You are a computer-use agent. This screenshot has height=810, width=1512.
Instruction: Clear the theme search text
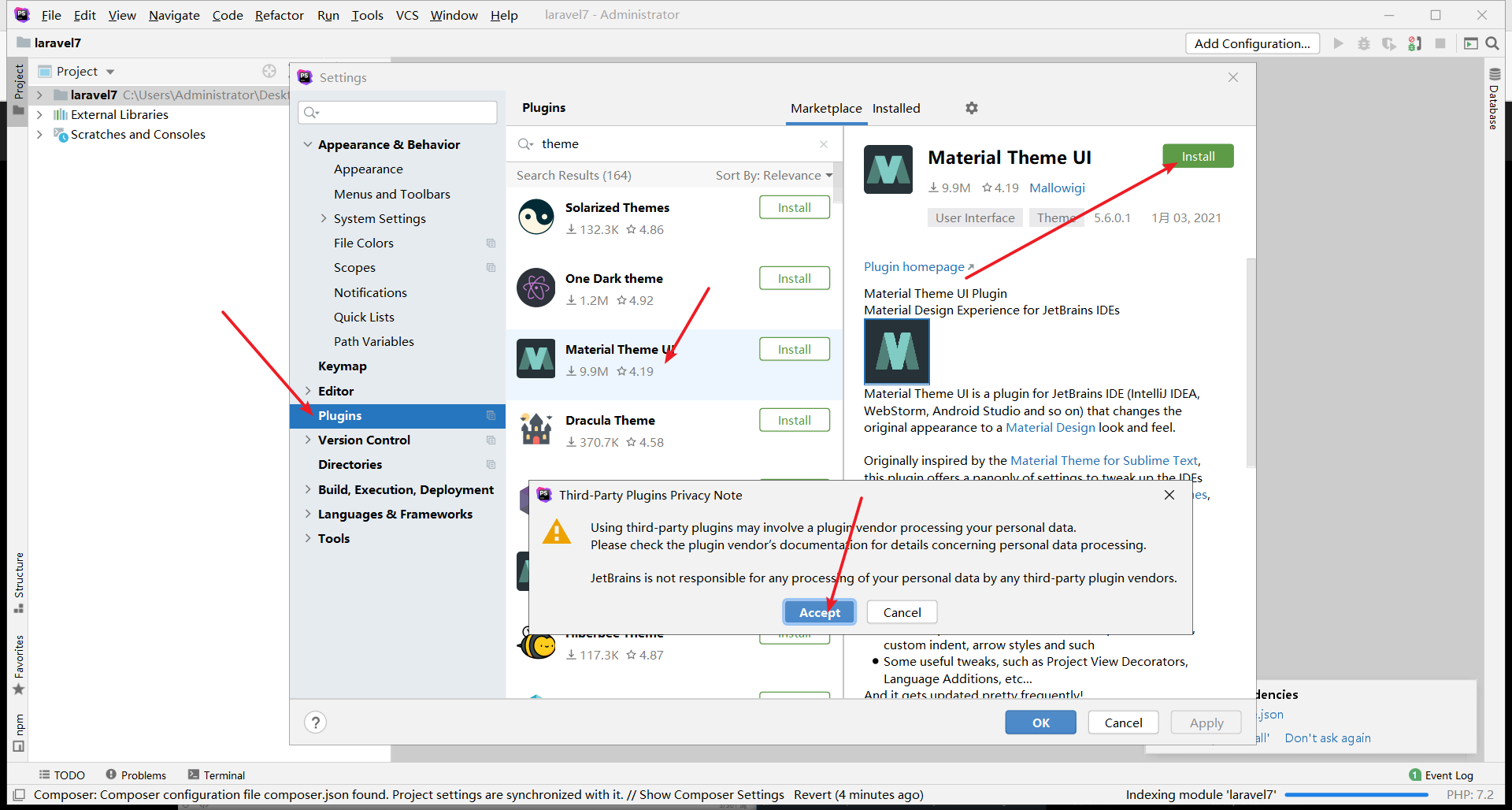tap(824, 144)
